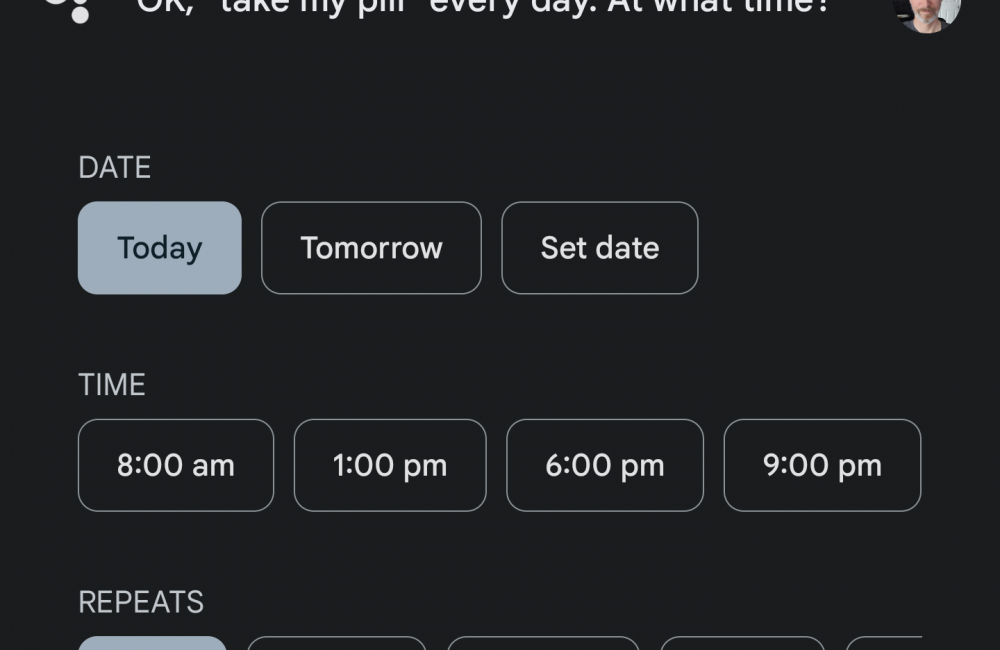Screen dimensions: 1000x650
Task: Choose the 6:00 pm time option
Action: [x=605, y=465]
